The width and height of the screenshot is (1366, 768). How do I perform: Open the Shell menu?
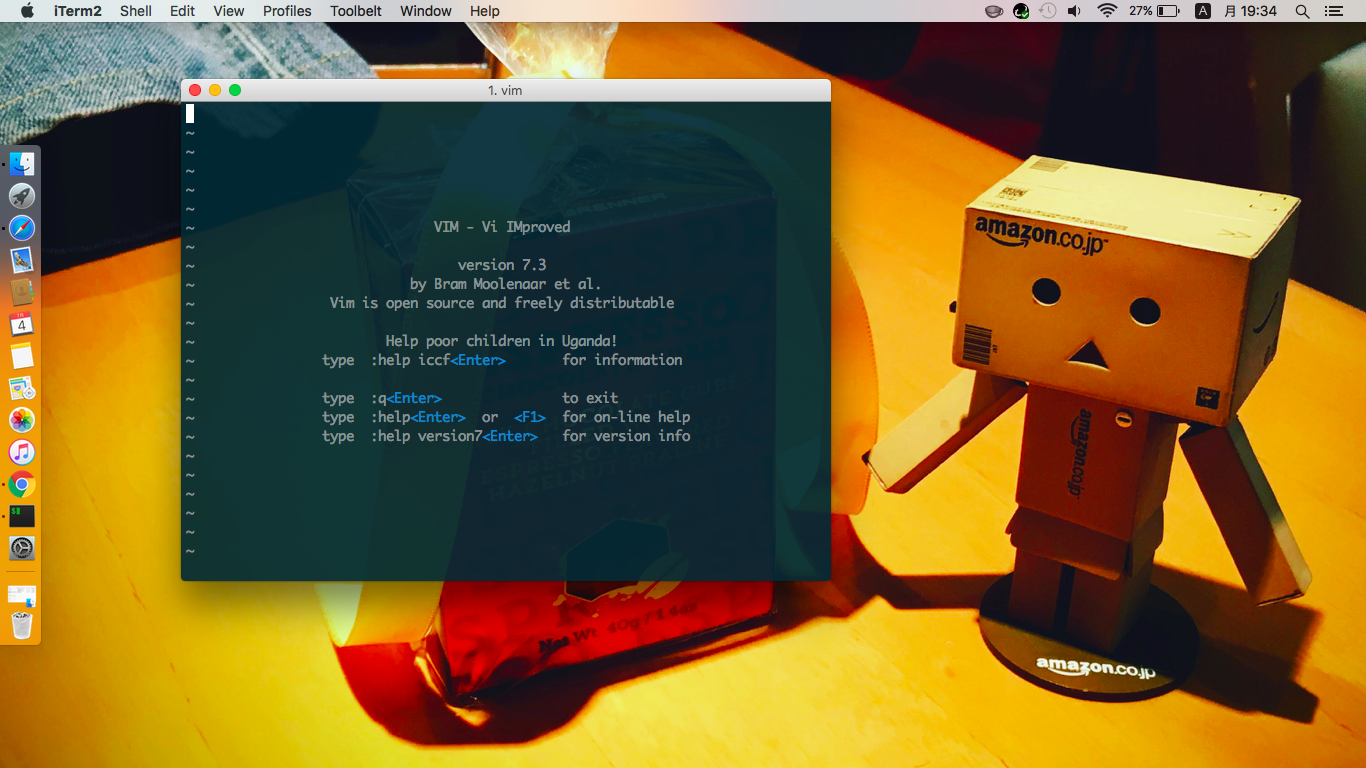[136, 11]
